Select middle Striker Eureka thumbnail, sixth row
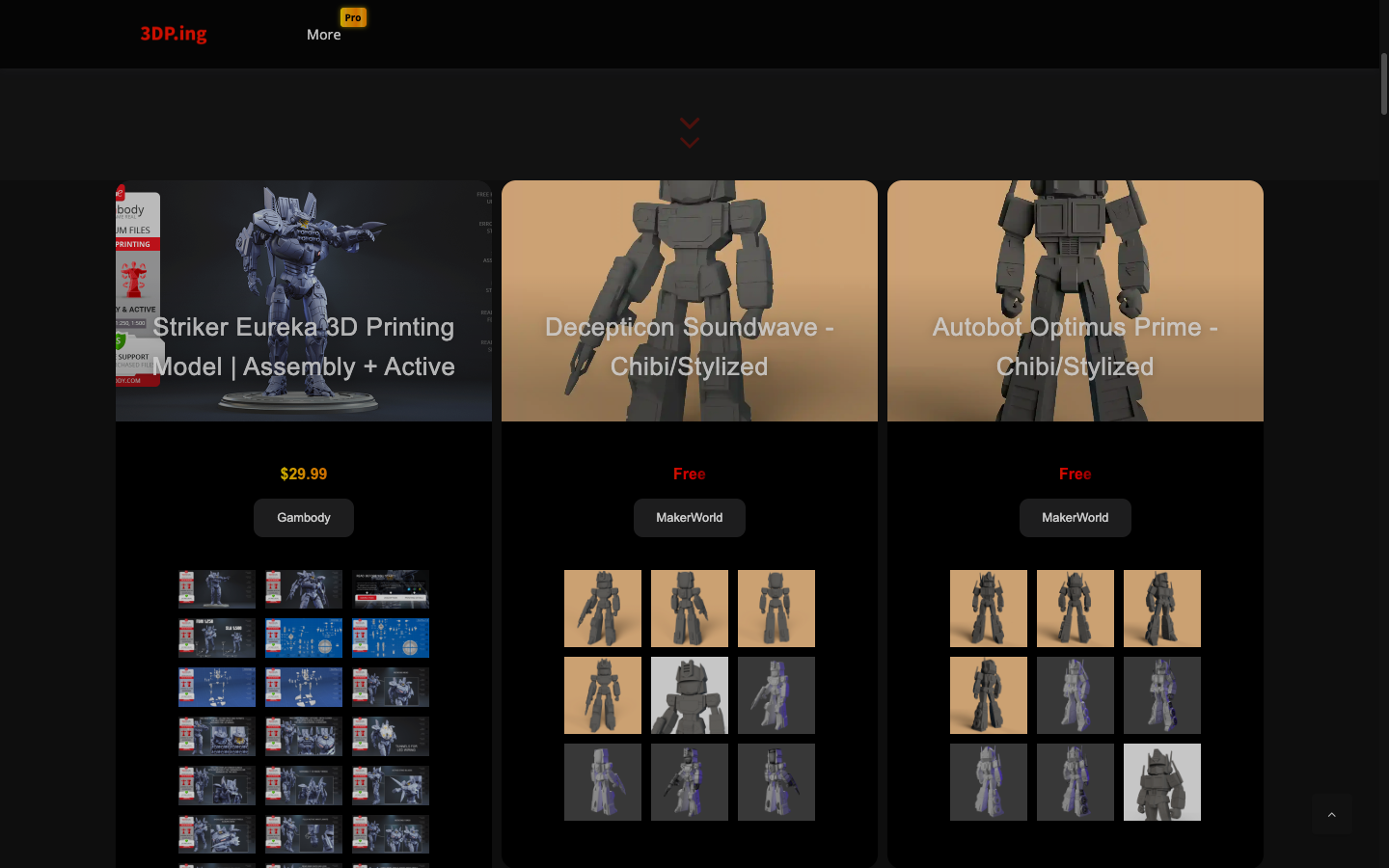This screenshot has height=868, width=1389. pyautogui.click(x=304, y=835)
